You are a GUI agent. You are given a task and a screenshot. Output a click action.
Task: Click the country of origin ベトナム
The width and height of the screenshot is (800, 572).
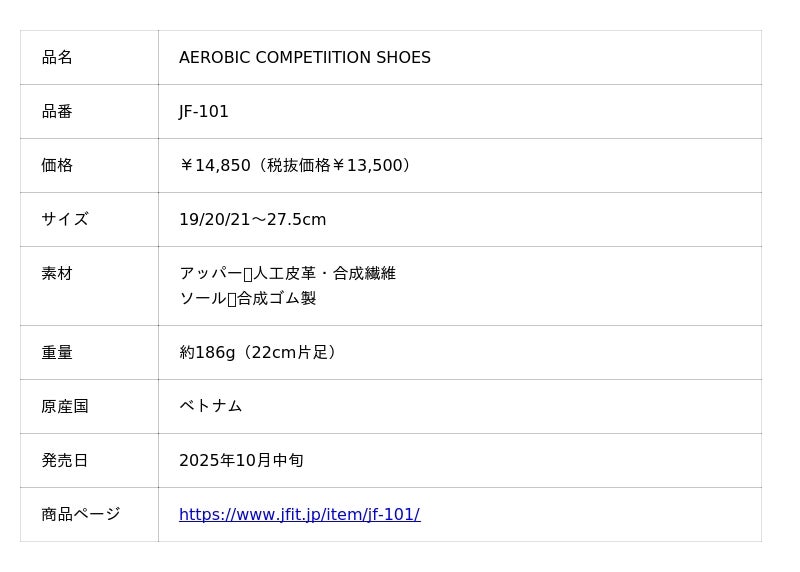pyautogui.click(x=210, y=406)
